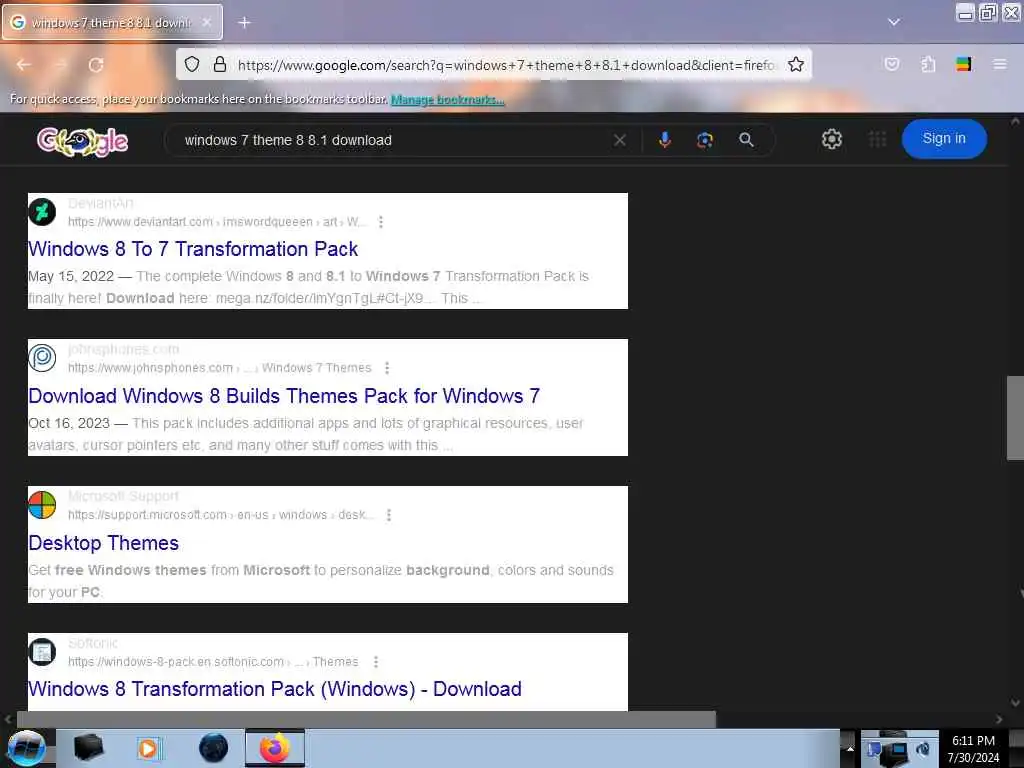Image resolution: width=1024 pixels, height=768 pixels.
Task: Open the Extensions puzzle icon
Action: point(928,64)
